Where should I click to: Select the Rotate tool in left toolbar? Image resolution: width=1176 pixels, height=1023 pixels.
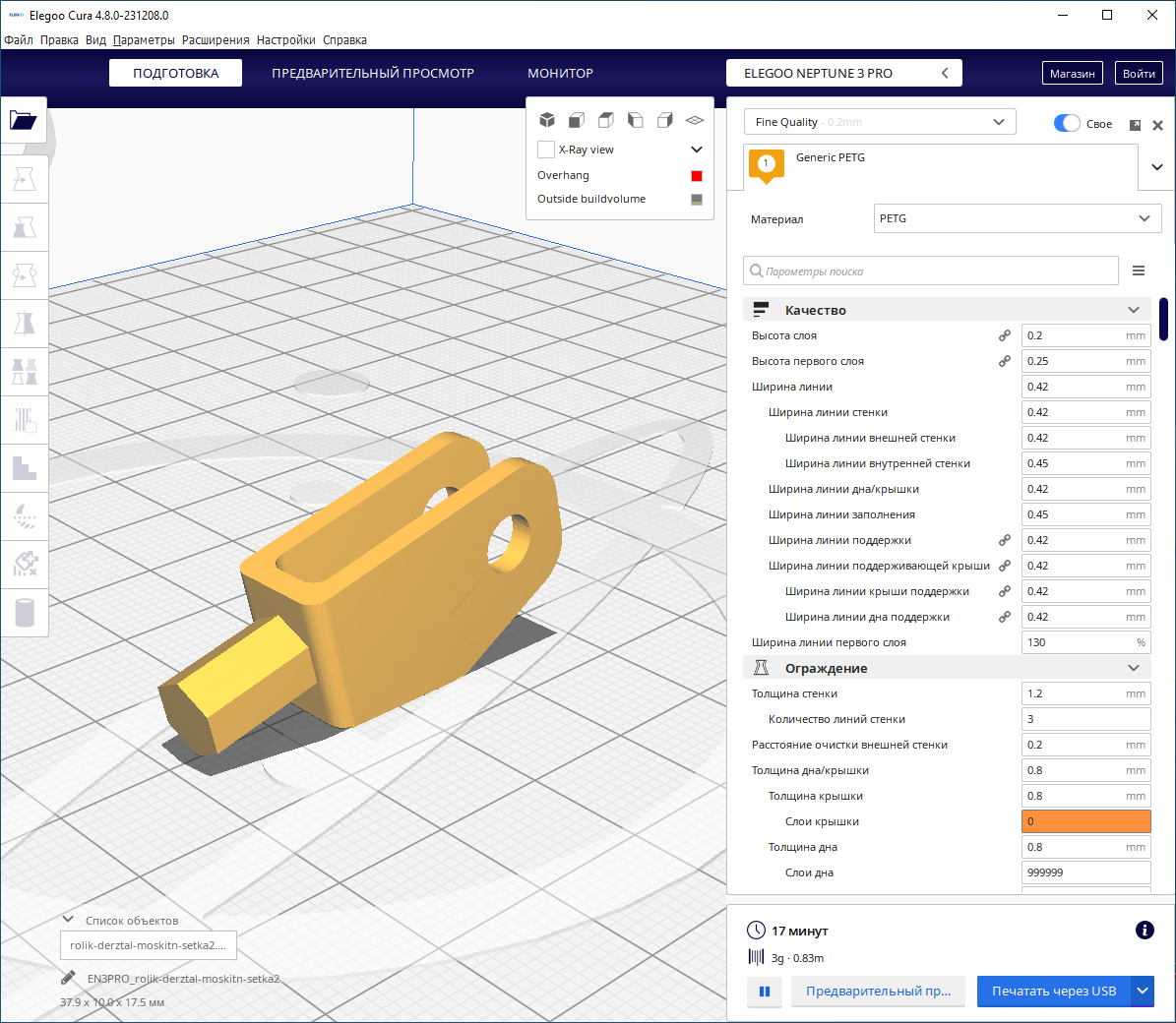click(x=25, y=275)
